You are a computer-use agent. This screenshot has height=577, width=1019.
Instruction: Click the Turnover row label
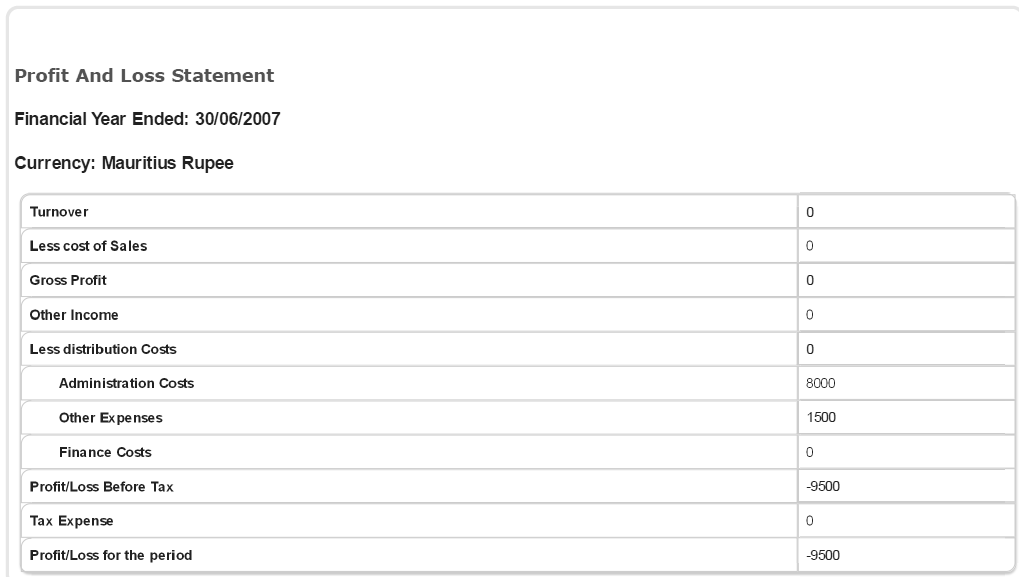(58, 212)
